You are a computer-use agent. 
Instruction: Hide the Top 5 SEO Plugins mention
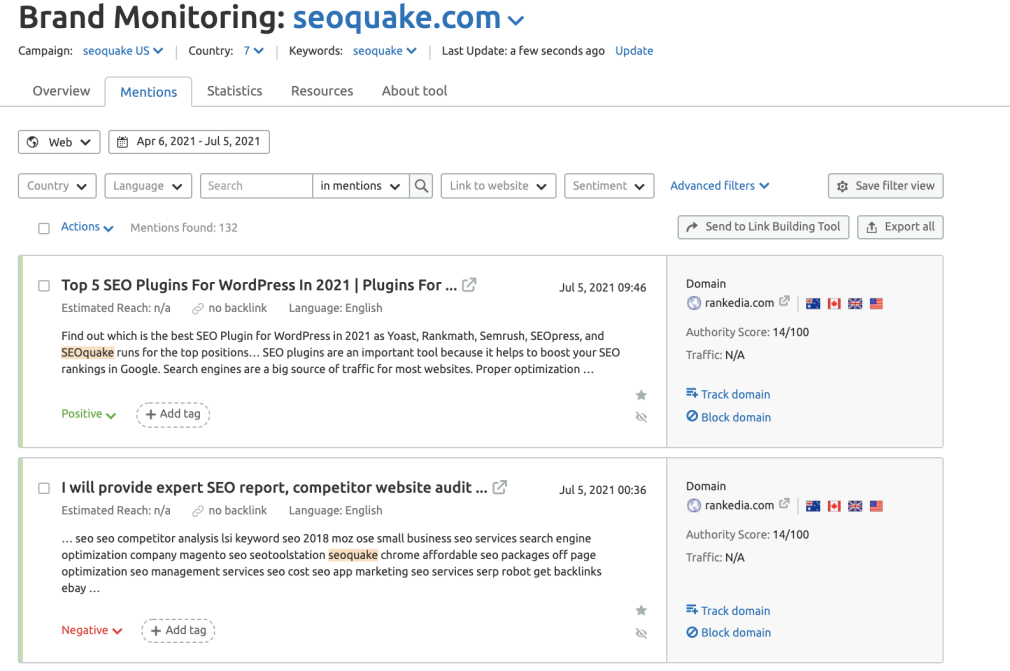click(x=641, y=417)
